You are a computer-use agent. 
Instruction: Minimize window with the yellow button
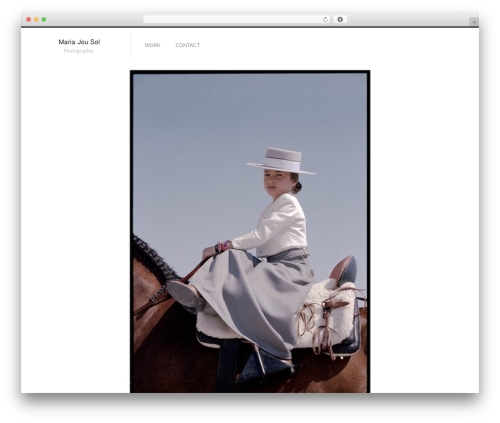pos(36,19)
